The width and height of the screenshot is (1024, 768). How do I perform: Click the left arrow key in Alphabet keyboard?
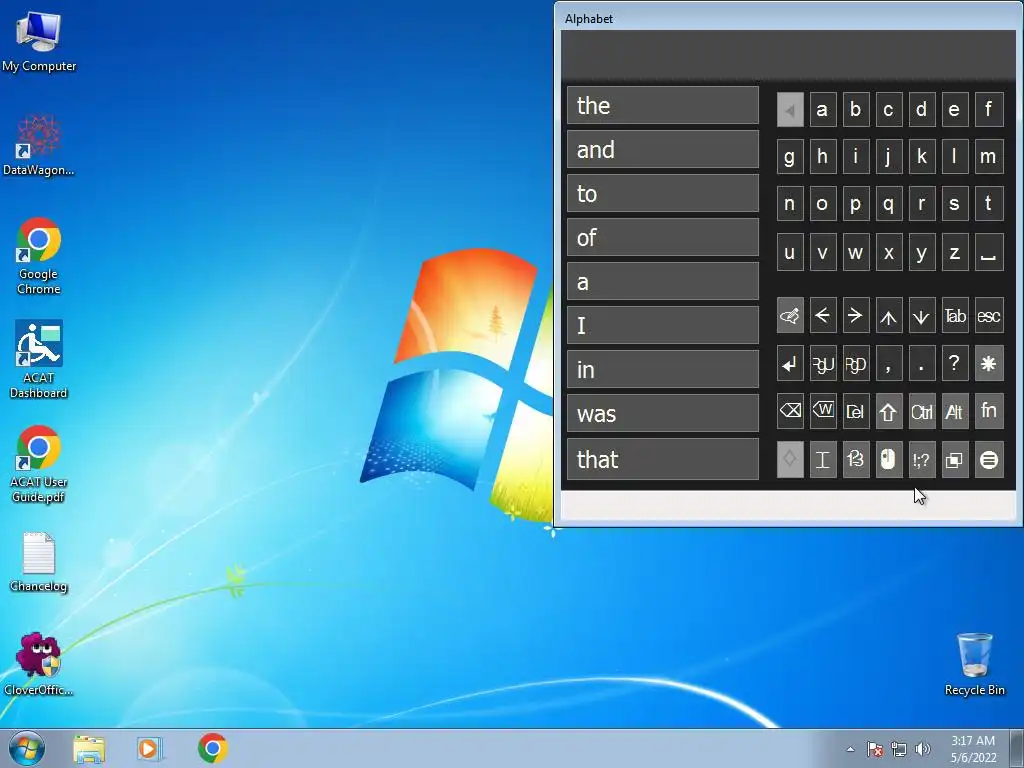pyautogui.click(x=823, y=316)
